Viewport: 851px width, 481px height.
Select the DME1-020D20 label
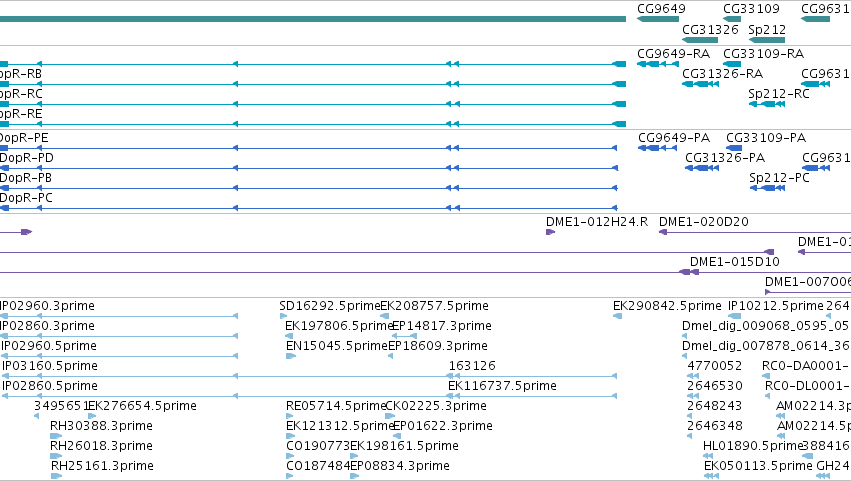click(x=703, y=221)
